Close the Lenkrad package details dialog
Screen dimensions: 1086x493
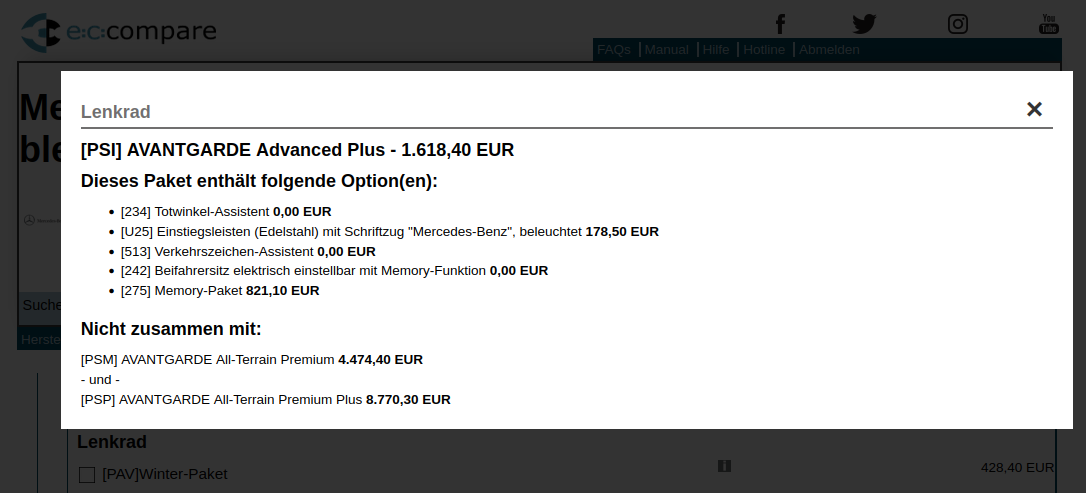point(1033,109)
